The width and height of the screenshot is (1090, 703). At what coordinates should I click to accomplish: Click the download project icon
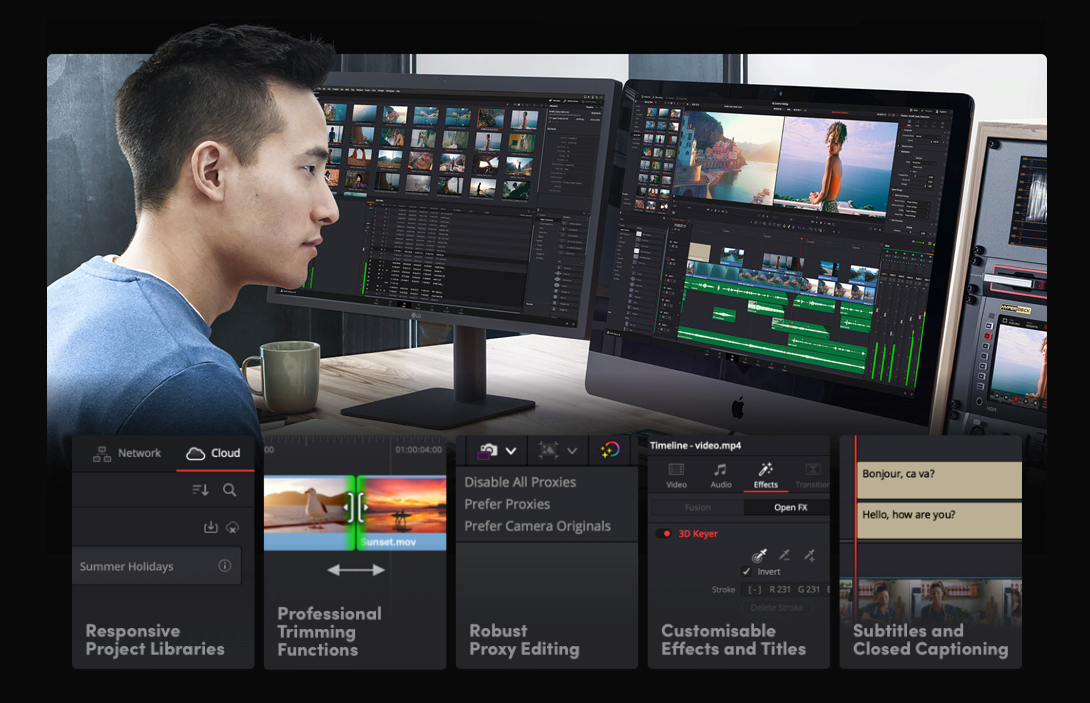pyautogui.click(x=210, y=527)
